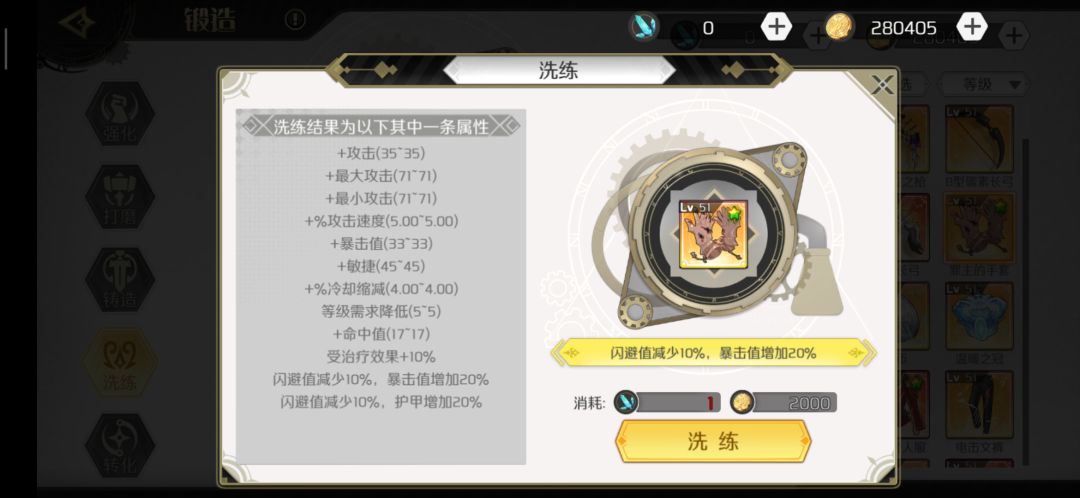
Task: Open the info icon next to 锻造
Action: click(295, 21)
